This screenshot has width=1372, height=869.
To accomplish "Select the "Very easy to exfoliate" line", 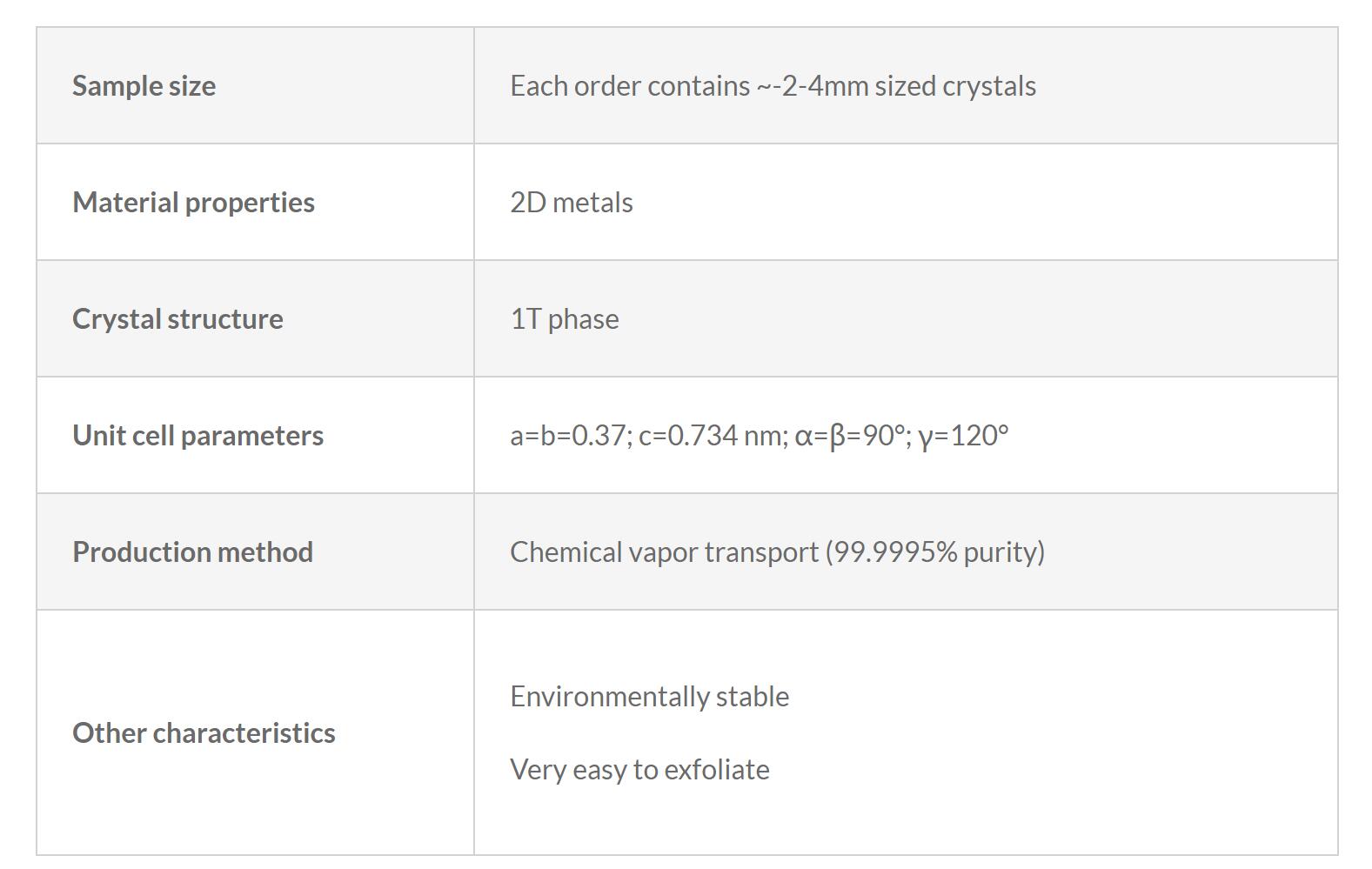I will click(x=639, y=770).
